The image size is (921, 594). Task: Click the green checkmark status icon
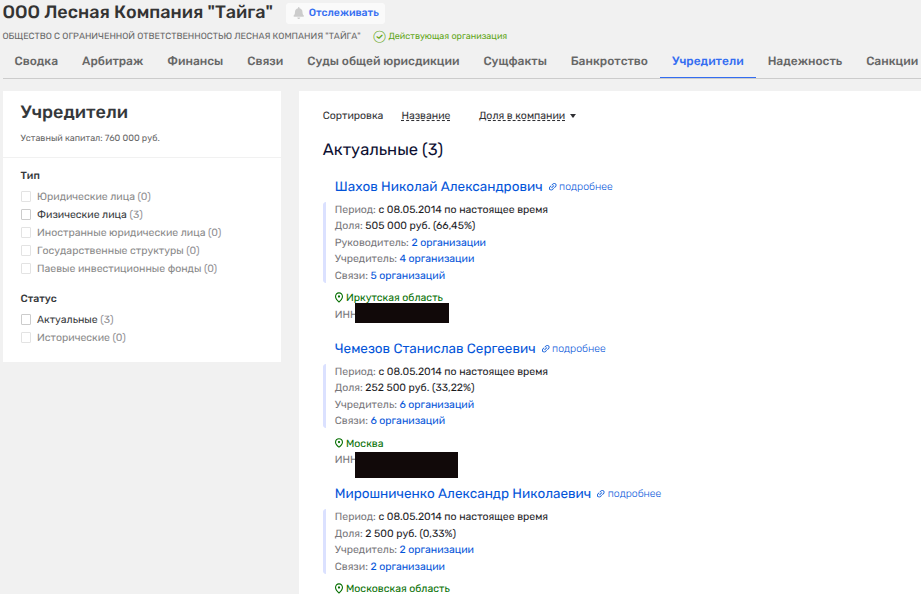coord(379,36)
